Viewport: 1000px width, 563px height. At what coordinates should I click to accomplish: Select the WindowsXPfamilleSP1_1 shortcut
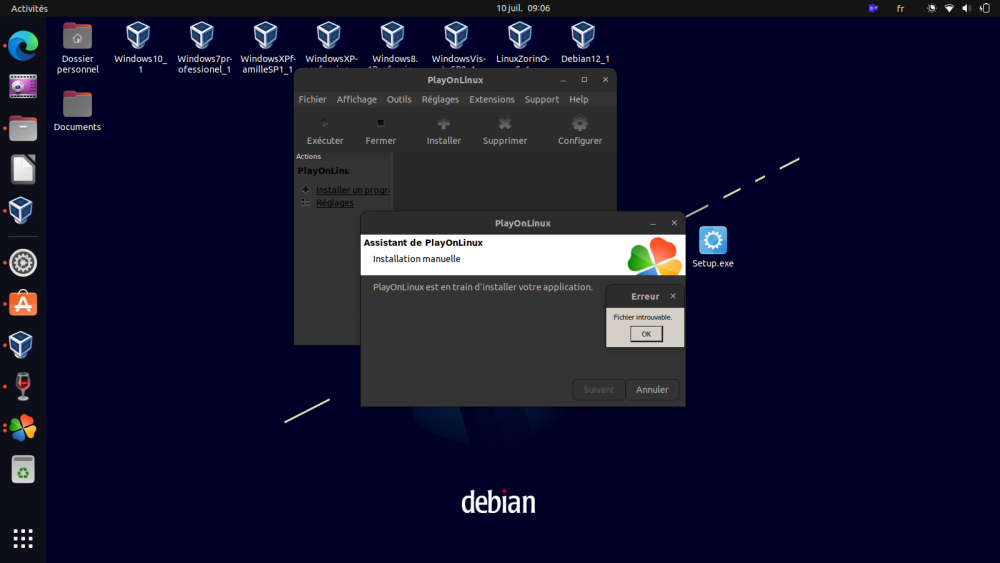(268, 48)
